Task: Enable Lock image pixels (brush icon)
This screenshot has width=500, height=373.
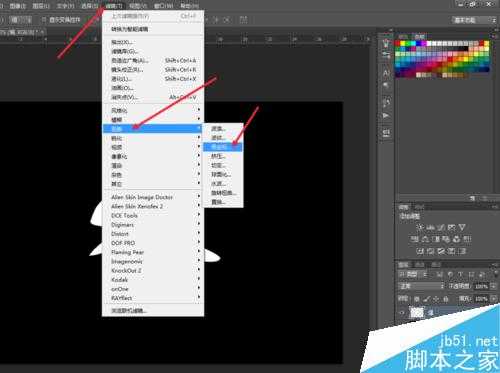Action: pos(426,299)
